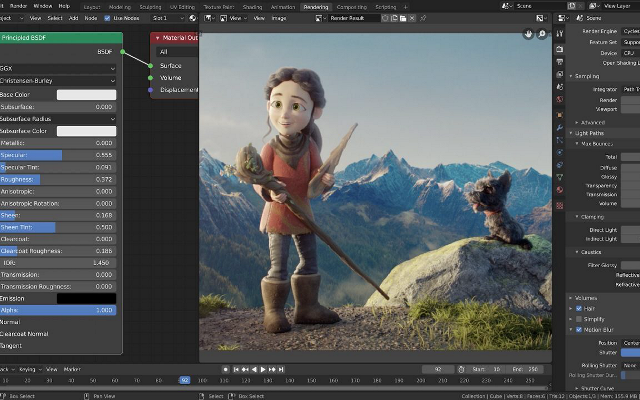The width and height of the screenshot is (640, 400).
Task: Open the Scene properties tab icon
Action: coord(560,87)
